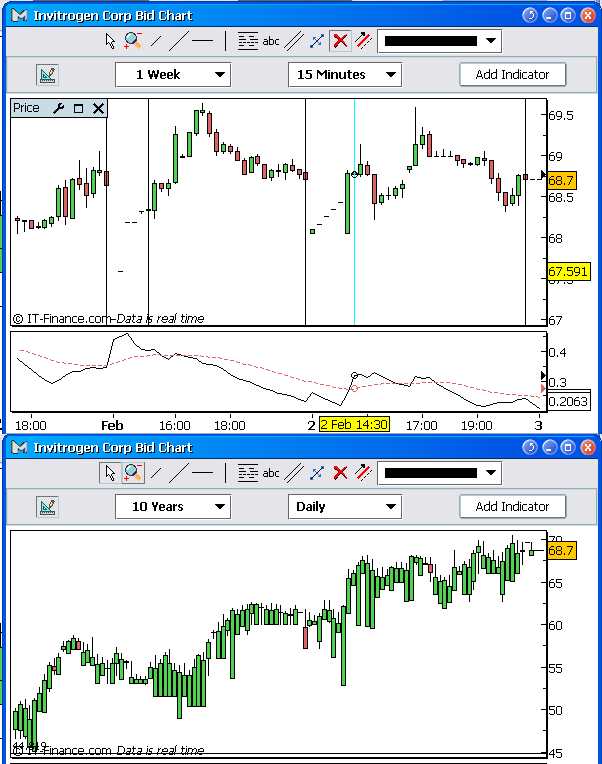Toggle the red X delete tool, top chart

pyautogui.click(x=340, y=41)
